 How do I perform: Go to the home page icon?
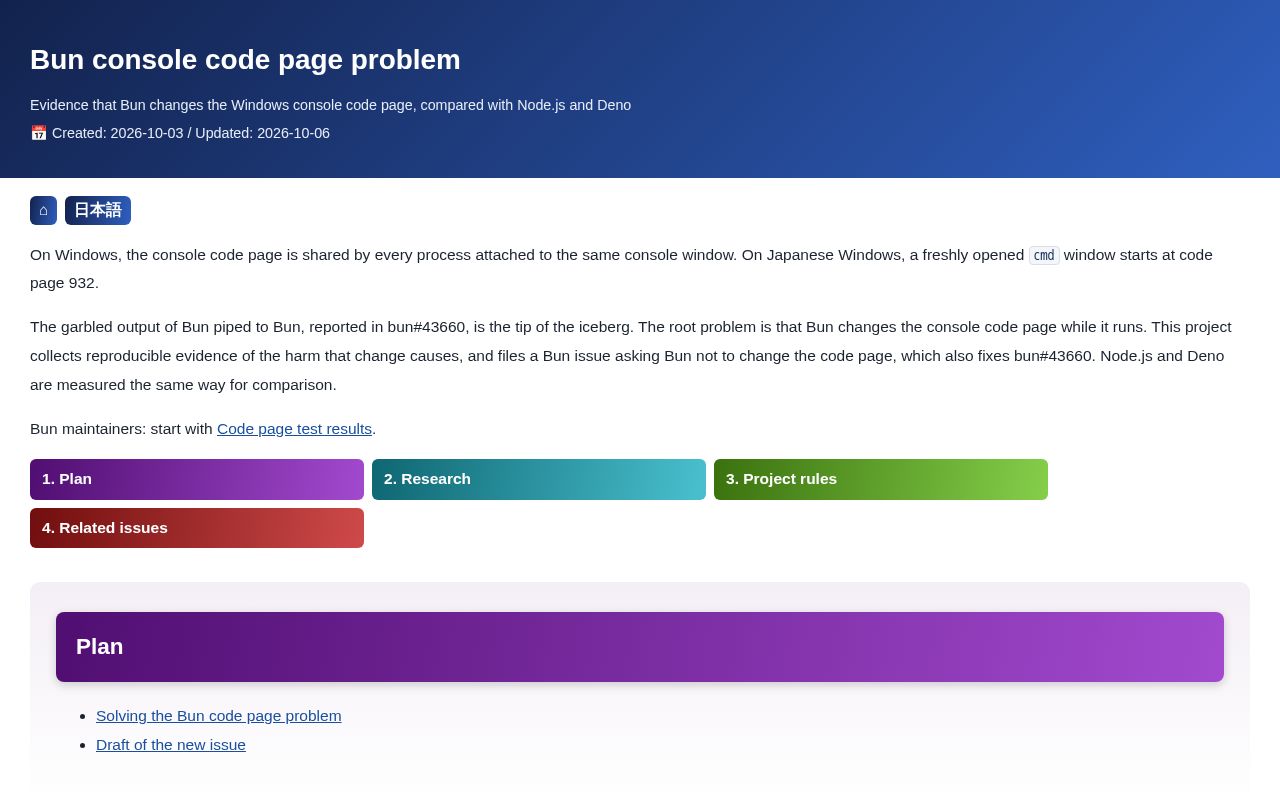pyautogui.click(x=43, y=210)
